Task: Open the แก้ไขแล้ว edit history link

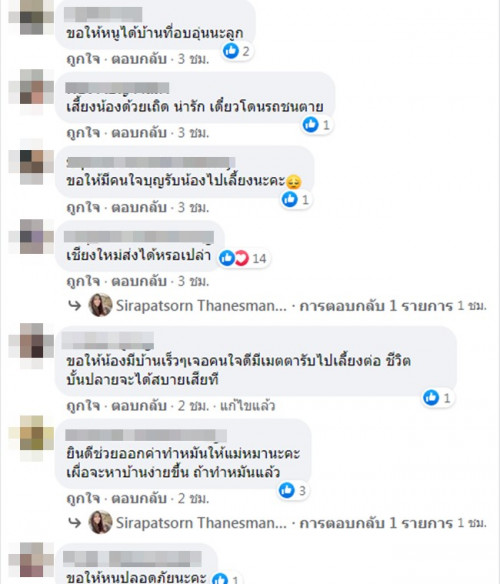Action: coord(247,405)
